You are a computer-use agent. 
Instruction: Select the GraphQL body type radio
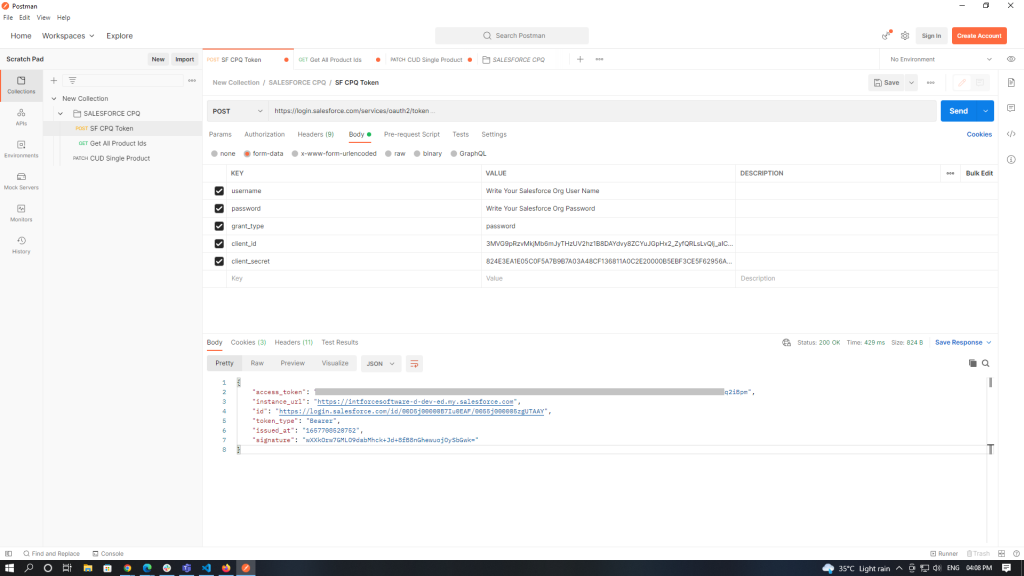pyautogui.click(x=454, y=154)
